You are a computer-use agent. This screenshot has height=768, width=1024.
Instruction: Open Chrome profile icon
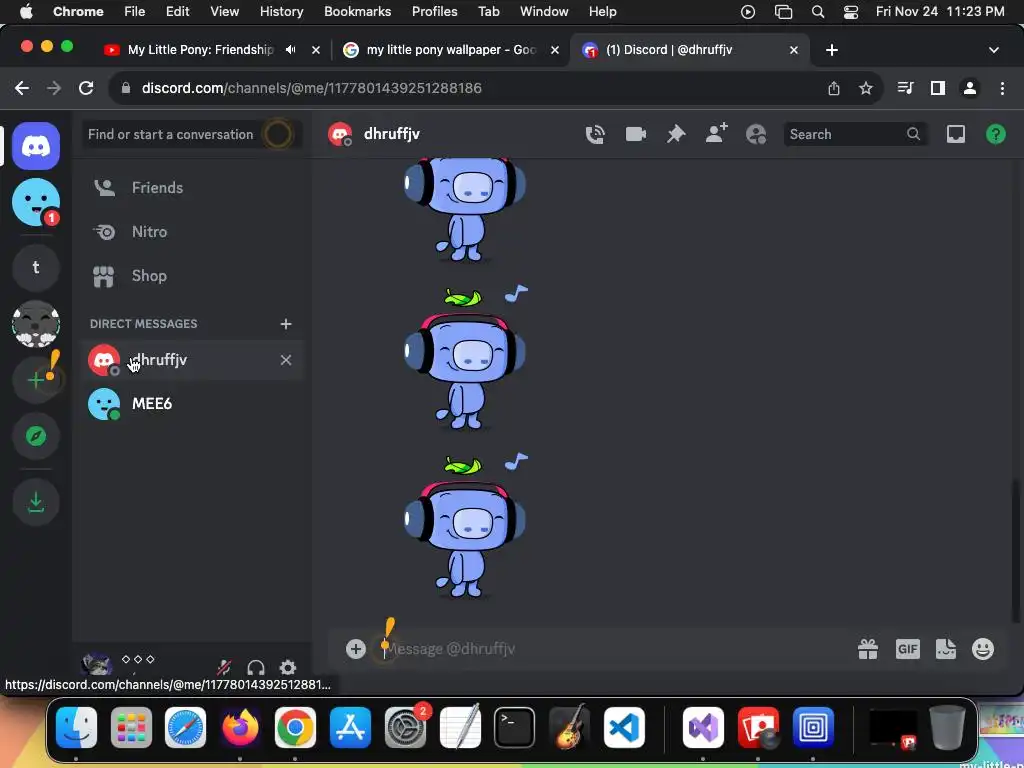pyautogui.click(x=970, y=88)
